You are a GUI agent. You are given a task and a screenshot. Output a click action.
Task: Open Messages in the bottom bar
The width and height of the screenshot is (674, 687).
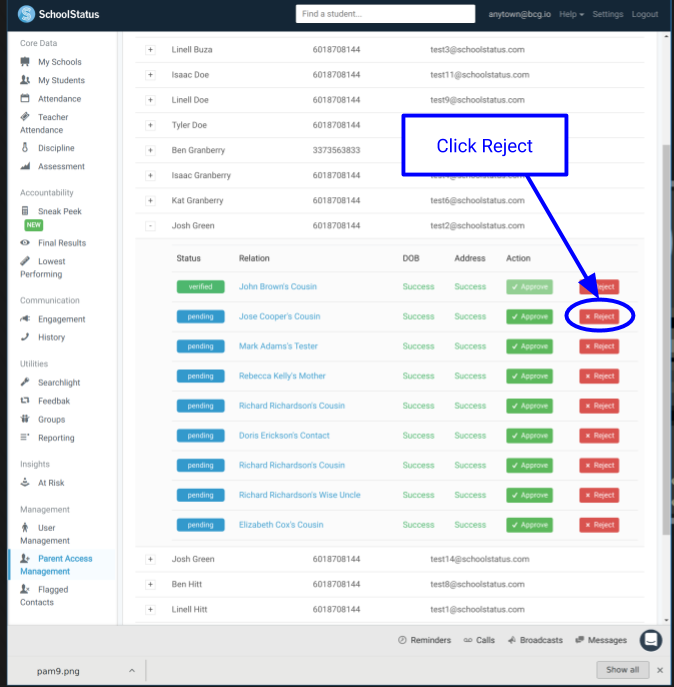tap(601, 640)
